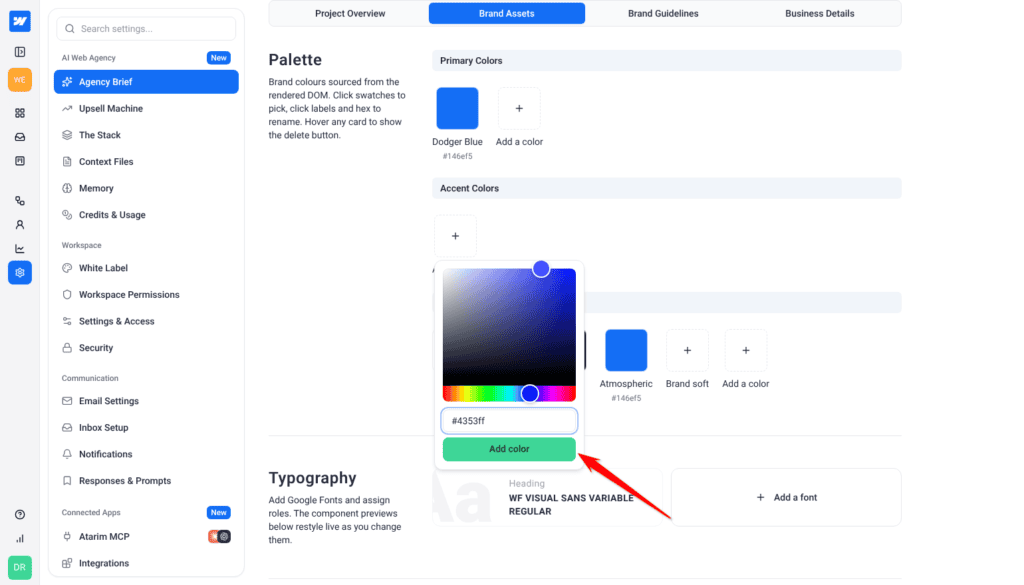Open Workspace Permissions page
The image size is (1024, 585).
click(x=146, y=294)
